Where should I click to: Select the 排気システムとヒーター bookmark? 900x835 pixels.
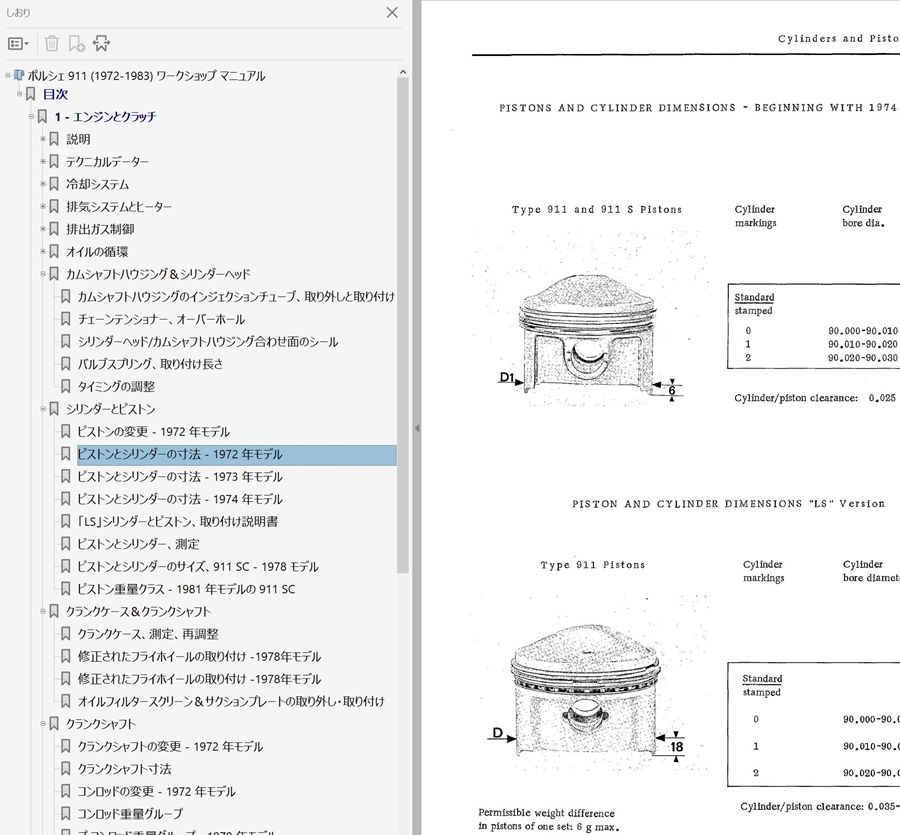(119, 207)
